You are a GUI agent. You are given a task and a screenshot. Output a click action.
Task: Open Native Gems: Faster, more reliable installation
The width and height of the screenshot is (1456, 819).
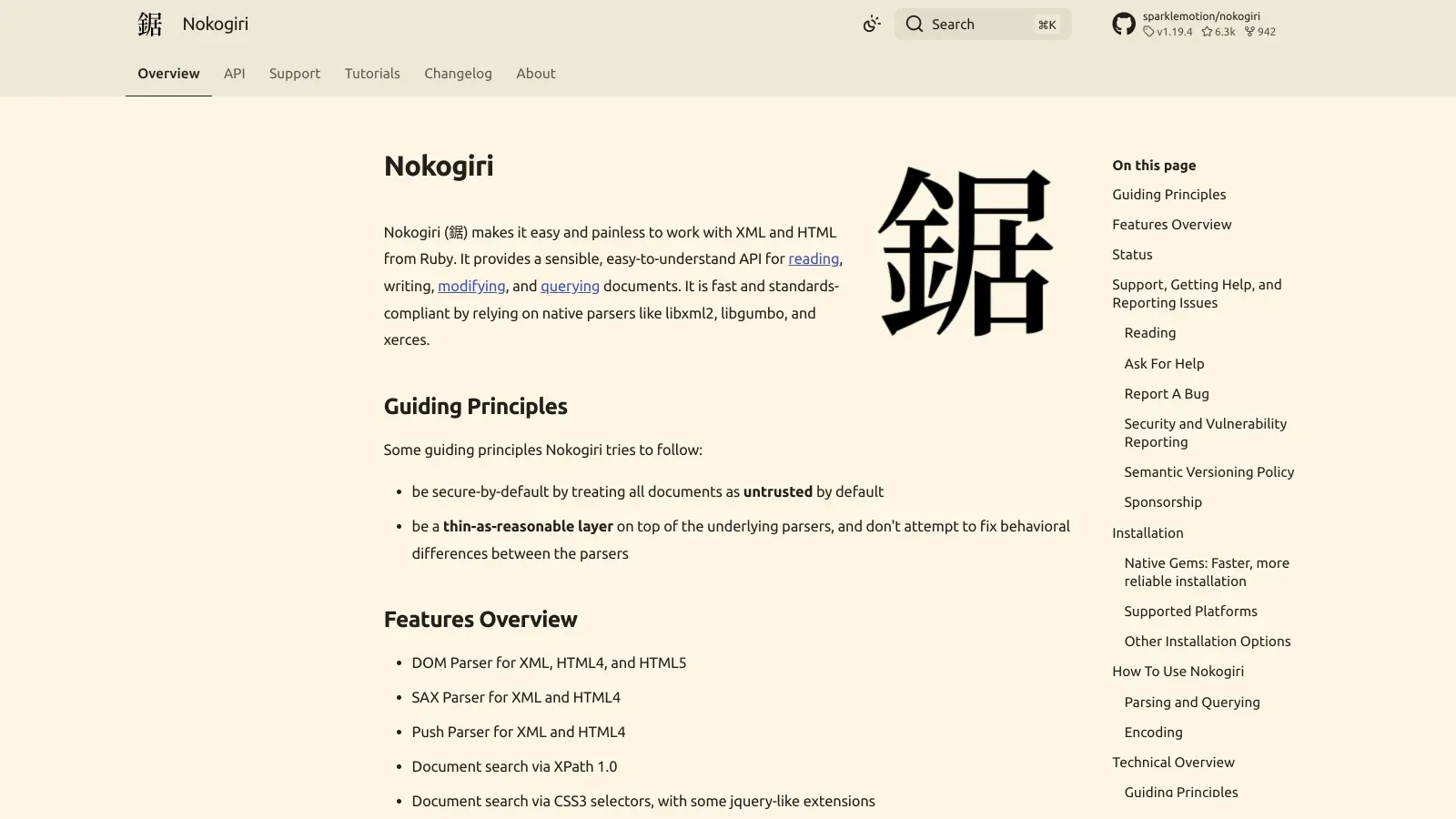coord(1207,572)
